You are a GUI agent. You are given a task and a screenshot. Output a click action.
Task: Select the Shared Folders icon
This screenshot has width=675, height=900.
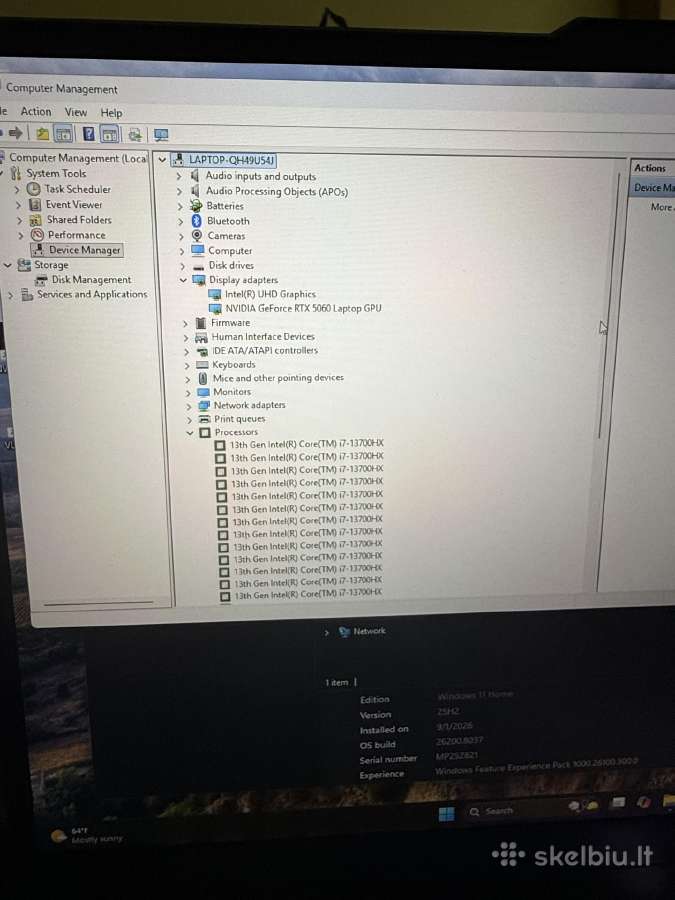(36, 220)
